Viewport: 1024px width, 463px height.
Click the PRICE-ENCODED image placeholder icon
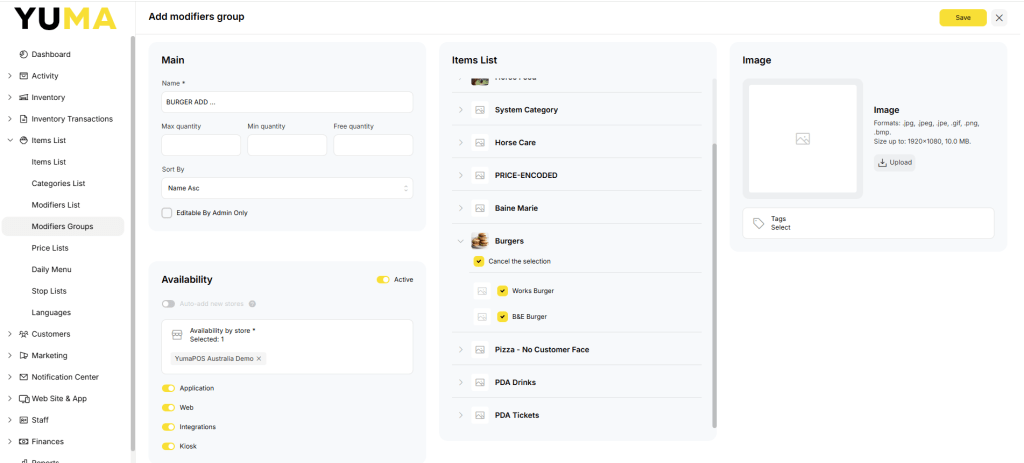480,175
